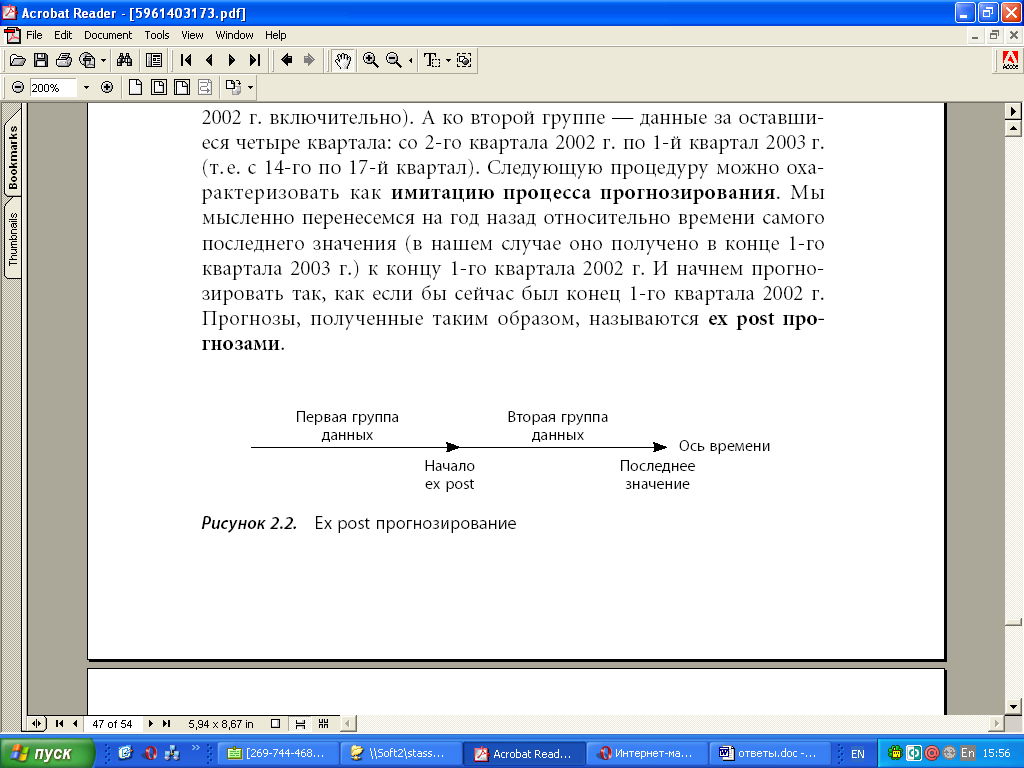The width and height of the screenshot is (1024, 768).
Task: Open the Thumbnails side tab
Action: coord(13,239)
